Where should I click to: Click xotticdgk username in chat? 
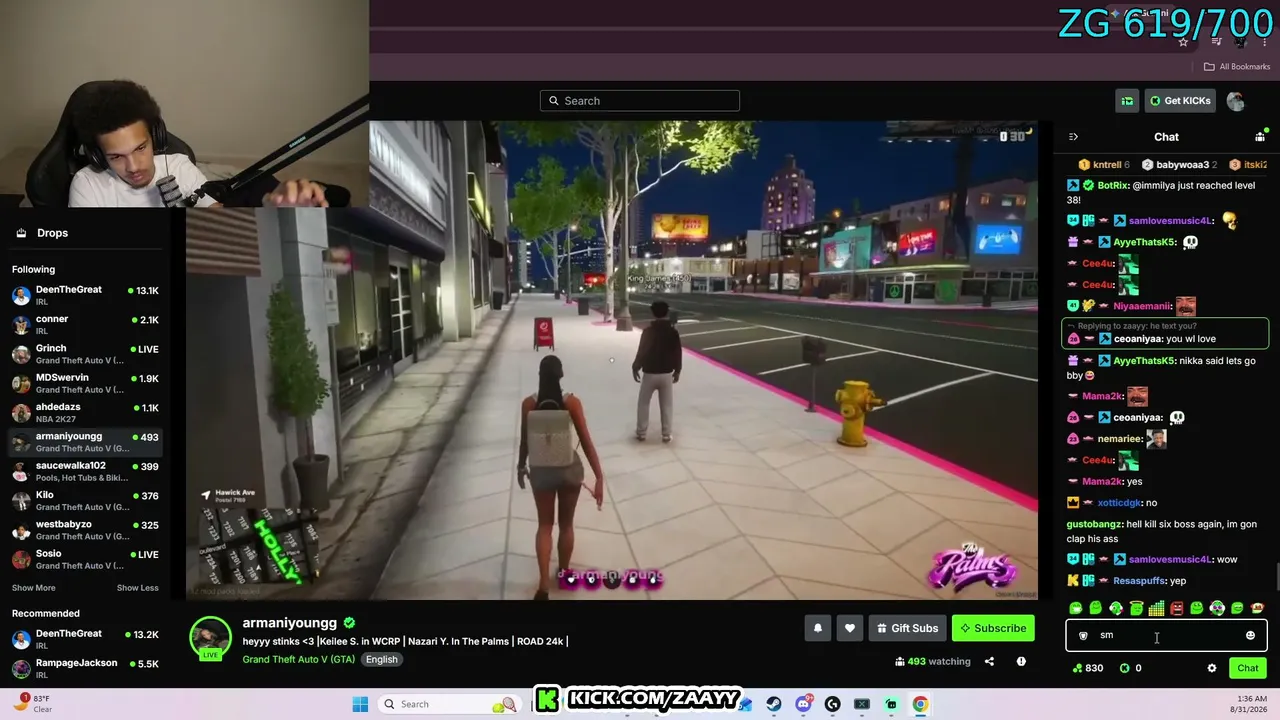1119,503
